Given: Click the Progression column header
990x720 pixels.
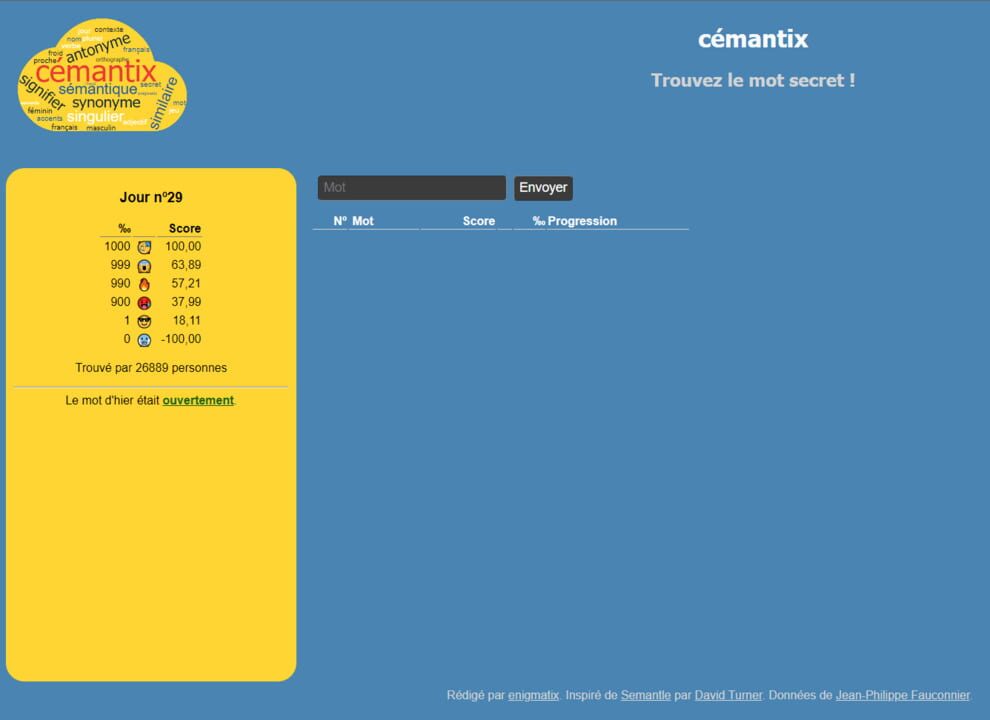Looking at the screenshot, I should pos(581,221).
